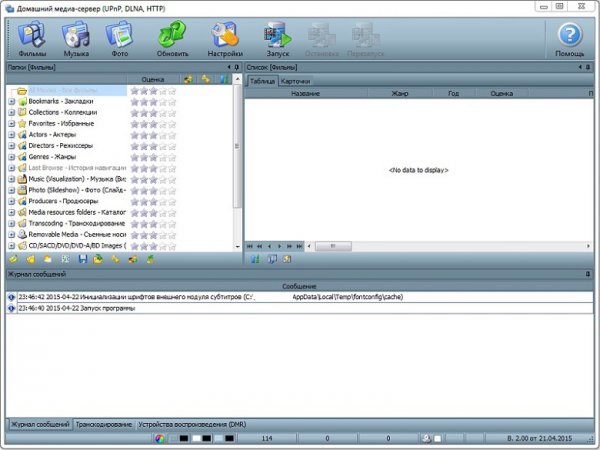
Task: Switch to the Карточки tab
Action: tap(295, 80)
